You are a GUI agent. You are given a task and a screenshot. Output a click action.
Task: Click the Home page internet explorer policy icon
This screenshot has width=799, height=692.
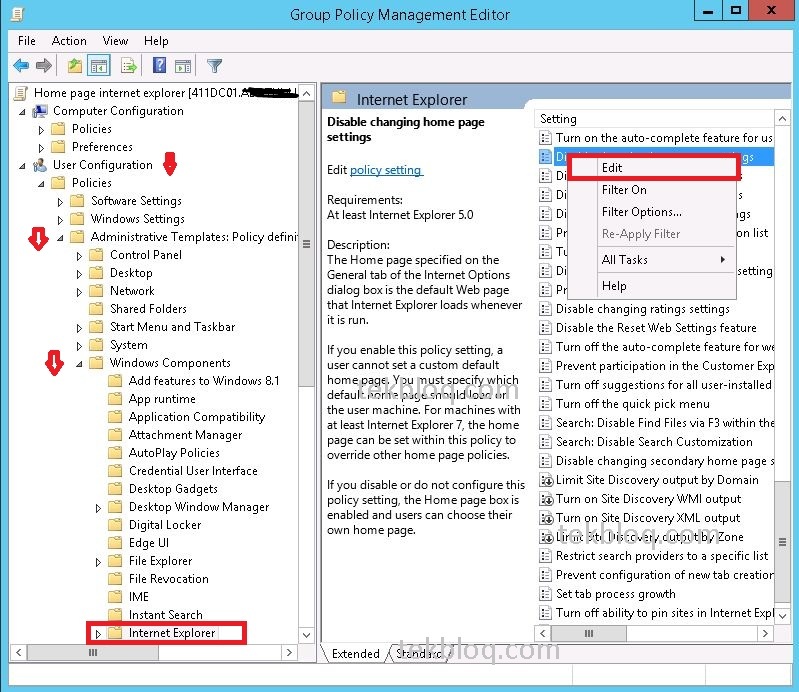tap(20, 93)
